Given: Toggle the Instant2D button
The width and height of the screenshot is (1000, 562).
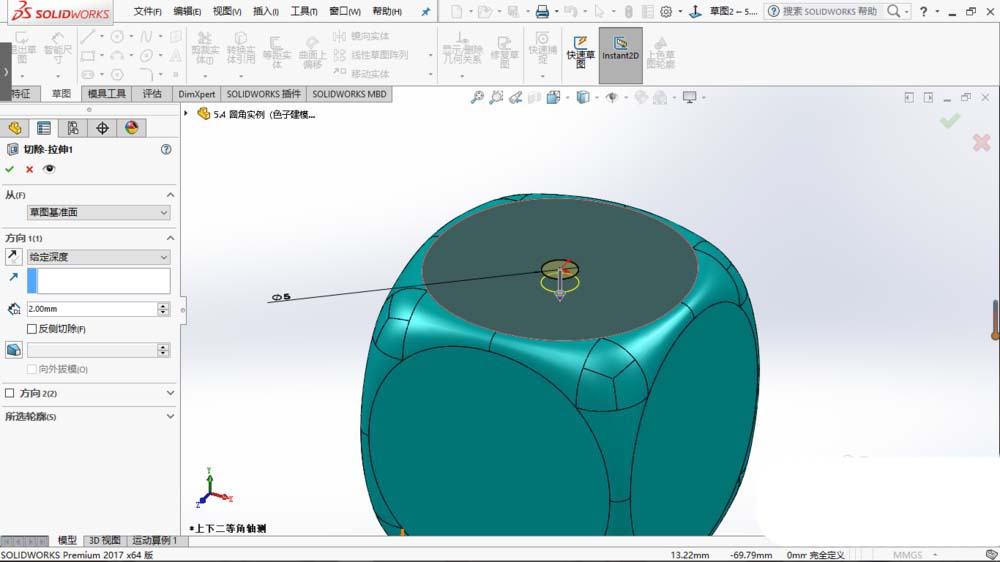Looking at the screenshot, I should coord(620,55).
